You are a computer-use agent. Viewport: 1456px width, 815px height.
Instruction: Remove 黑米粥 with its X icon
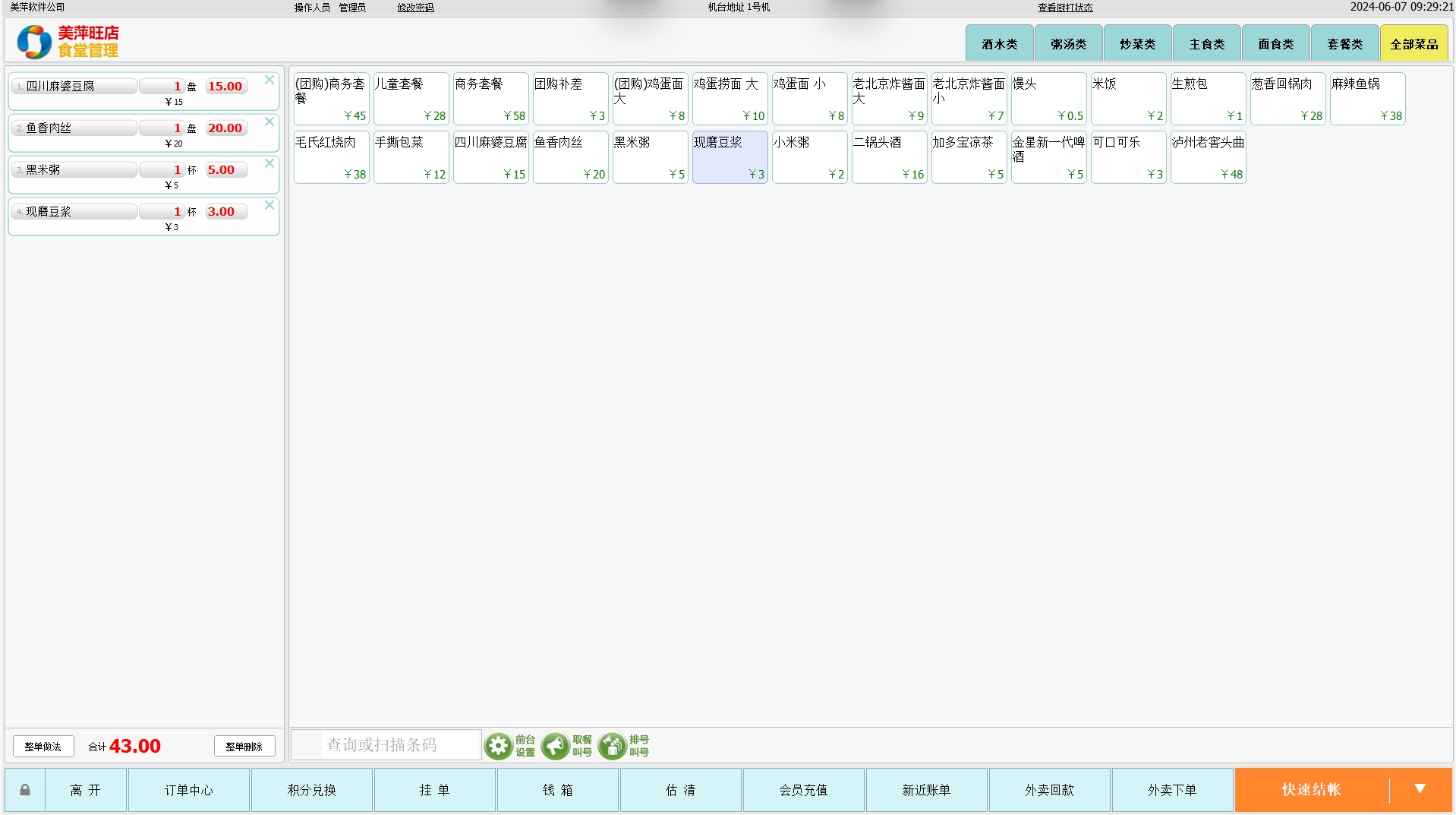coord(269,163)
